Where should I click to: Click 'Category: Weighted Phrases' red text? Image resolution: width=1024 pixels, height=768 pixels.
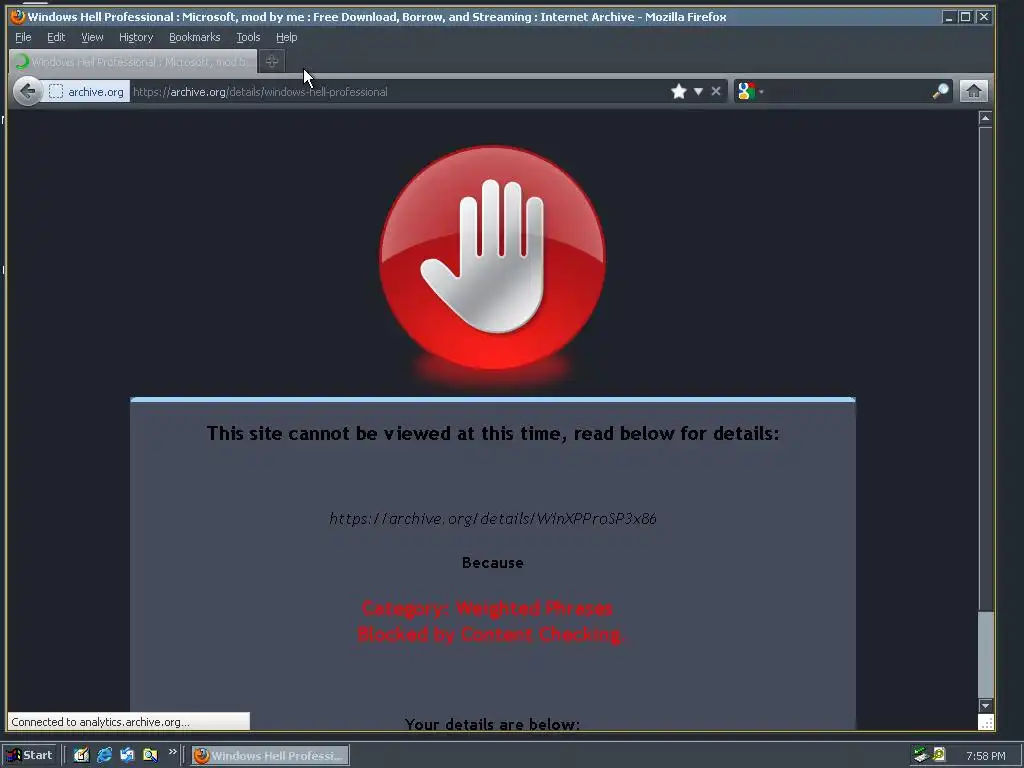click(x=487, y=609)
